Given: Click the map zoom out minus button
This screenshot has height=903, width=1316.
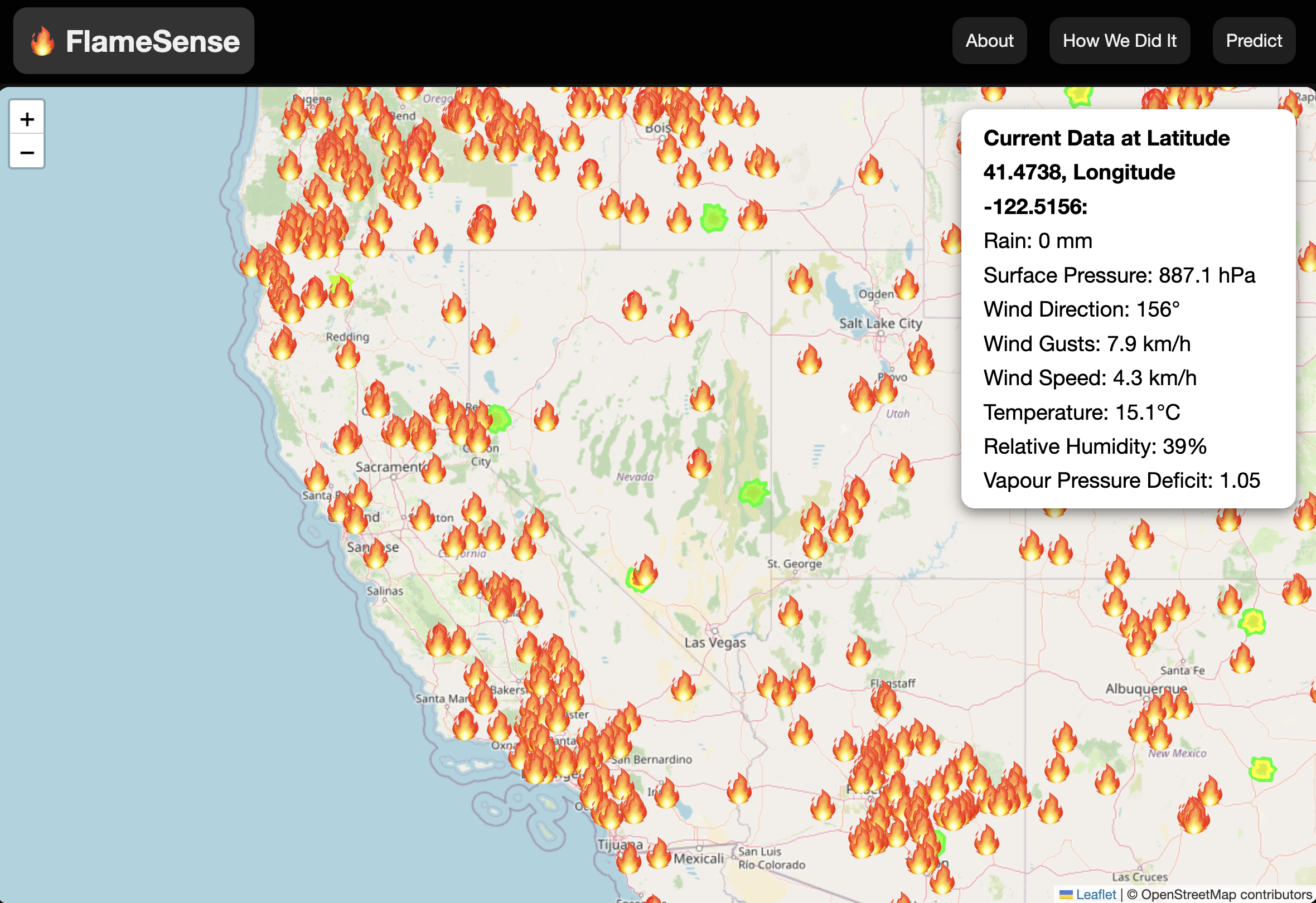Looking at the screenshot, I should [x=27, y=152].
